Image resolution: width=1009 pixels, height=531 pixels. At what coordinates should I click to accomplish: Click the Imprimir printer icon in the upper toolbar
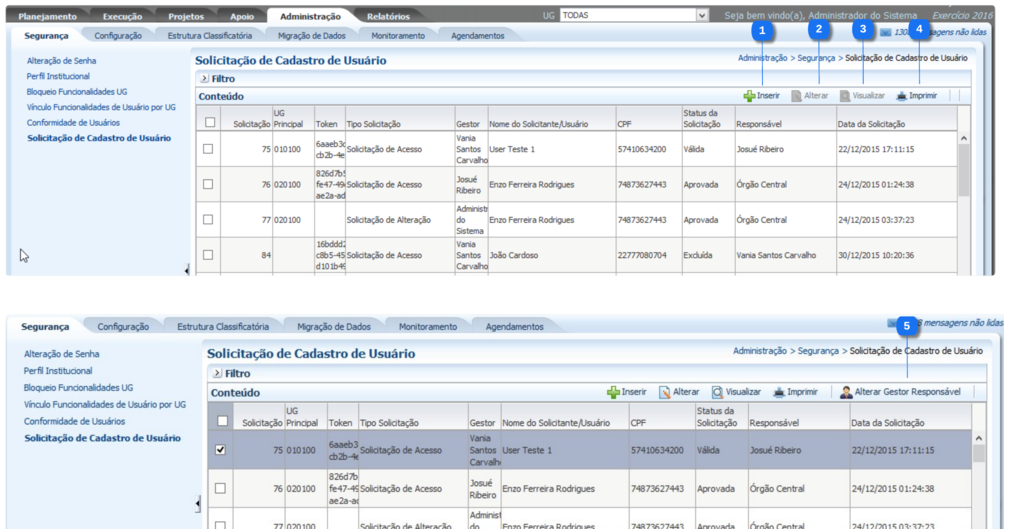pyautogui.click(x=901, y=96)
